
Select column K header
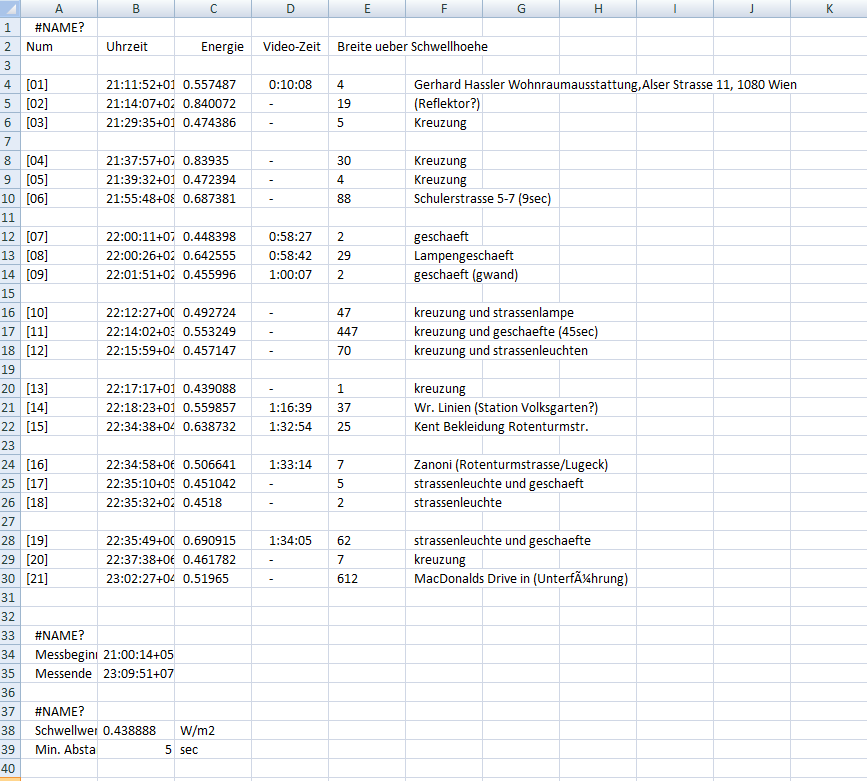coord(829,8)
